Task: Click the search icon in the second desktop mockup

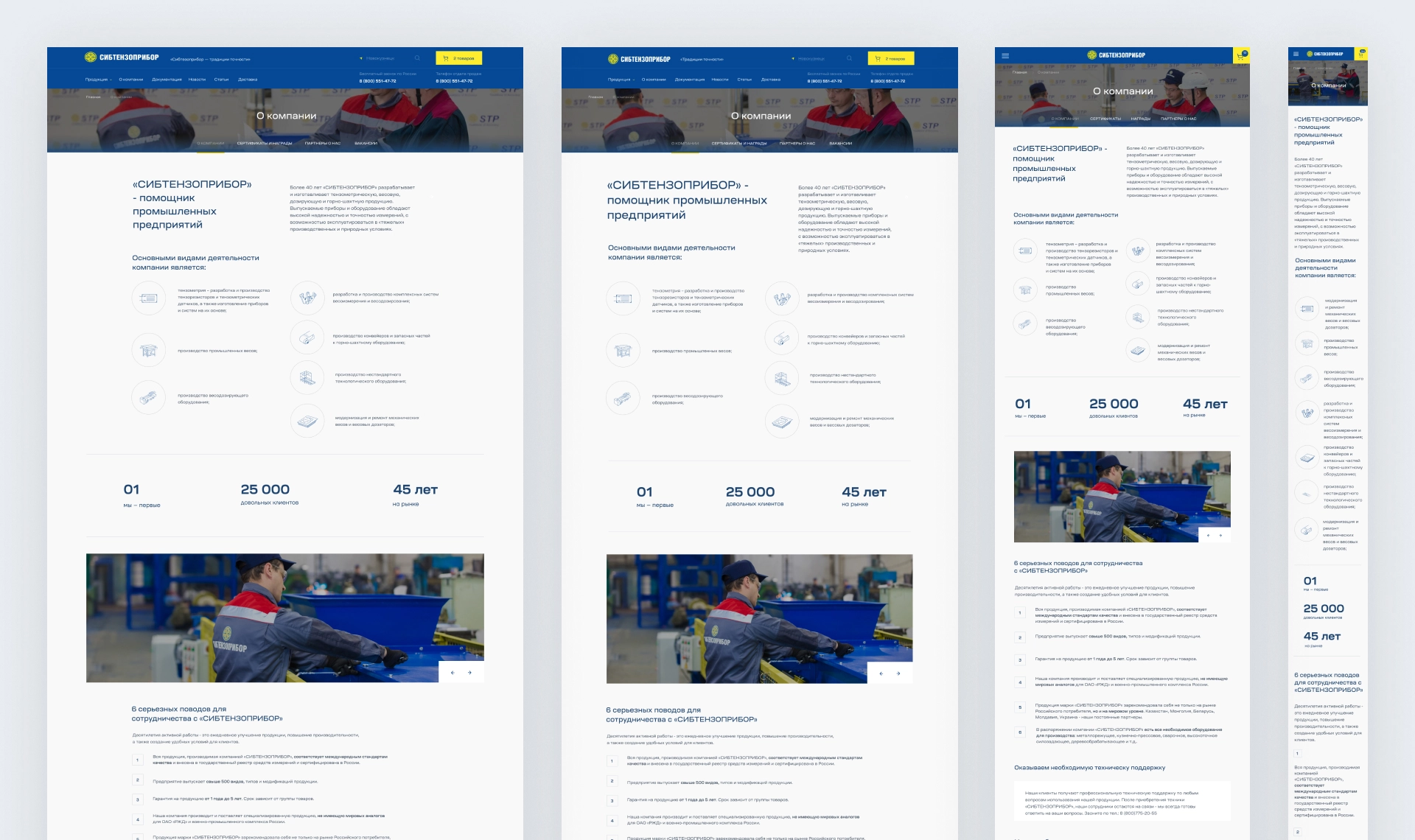Action: [x=849, y=58]
